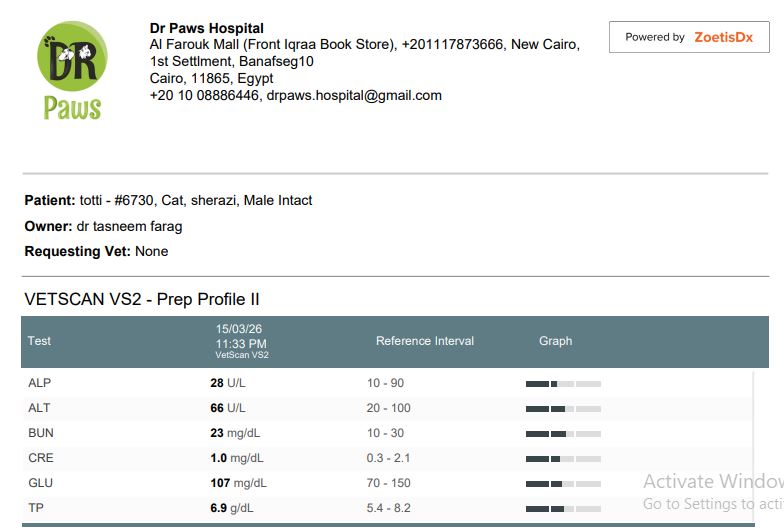Image resolution: width=784 pixels, height=527 pixels.
Task: Click the BUN result graph bar
Action: (563, 434)
